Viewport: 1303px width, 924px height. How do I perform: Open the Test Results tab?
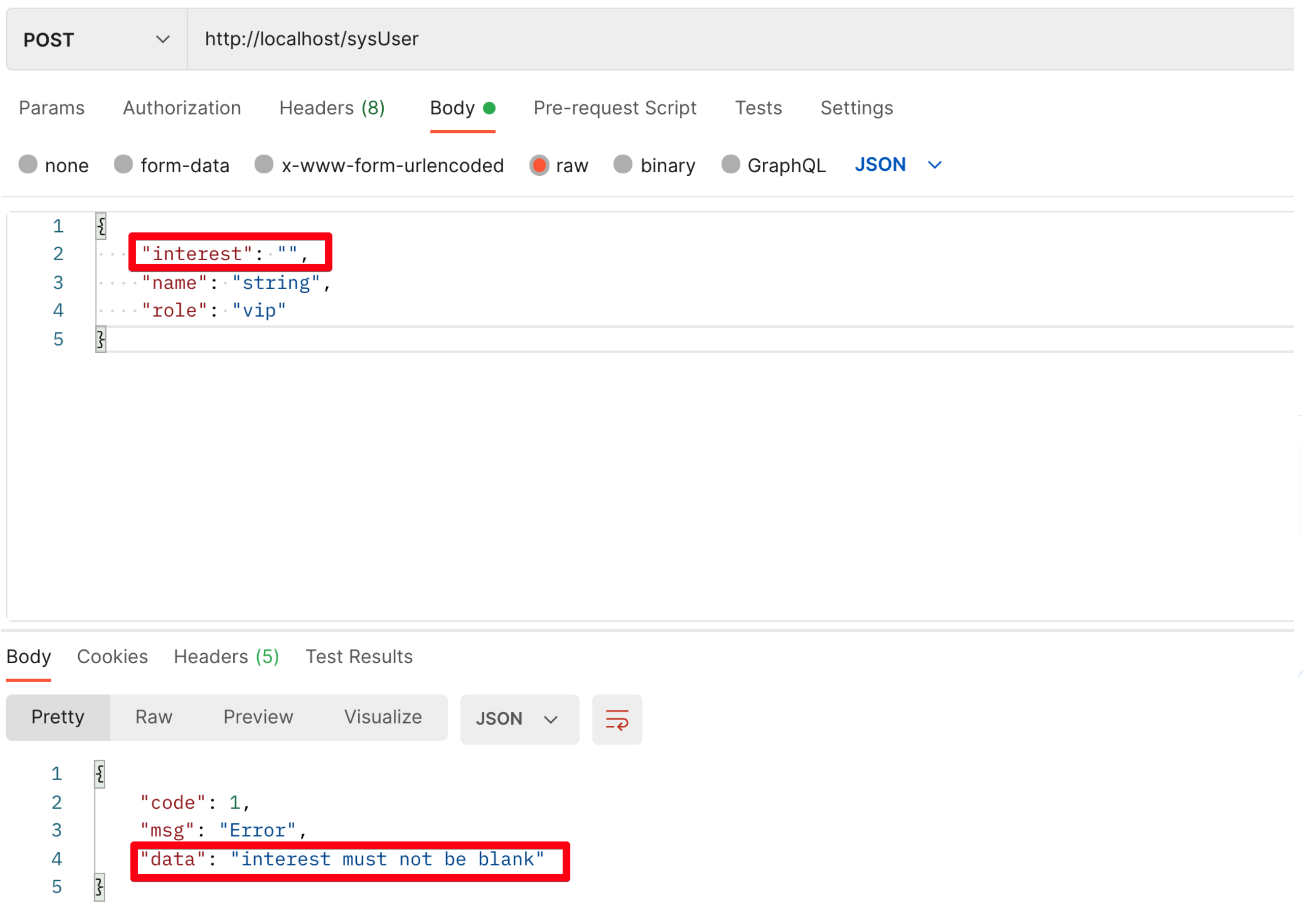tap(359, 657)
